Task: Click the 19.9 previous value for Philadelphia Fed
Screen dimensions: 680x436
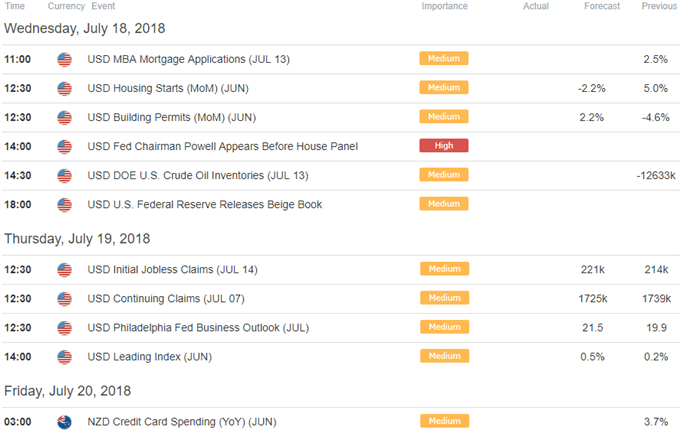Action: point(656,328)
